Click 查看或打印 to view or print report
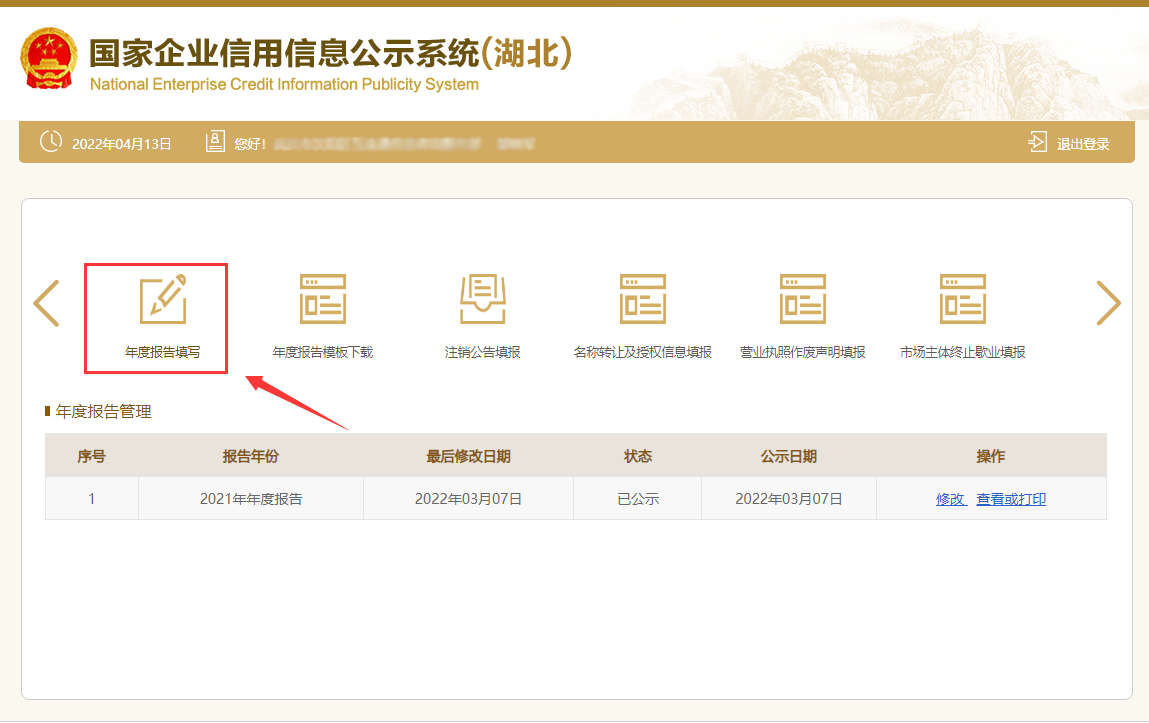This screenshot has width=1149, height=723. pyautogui.click(x=1010, y=498)
